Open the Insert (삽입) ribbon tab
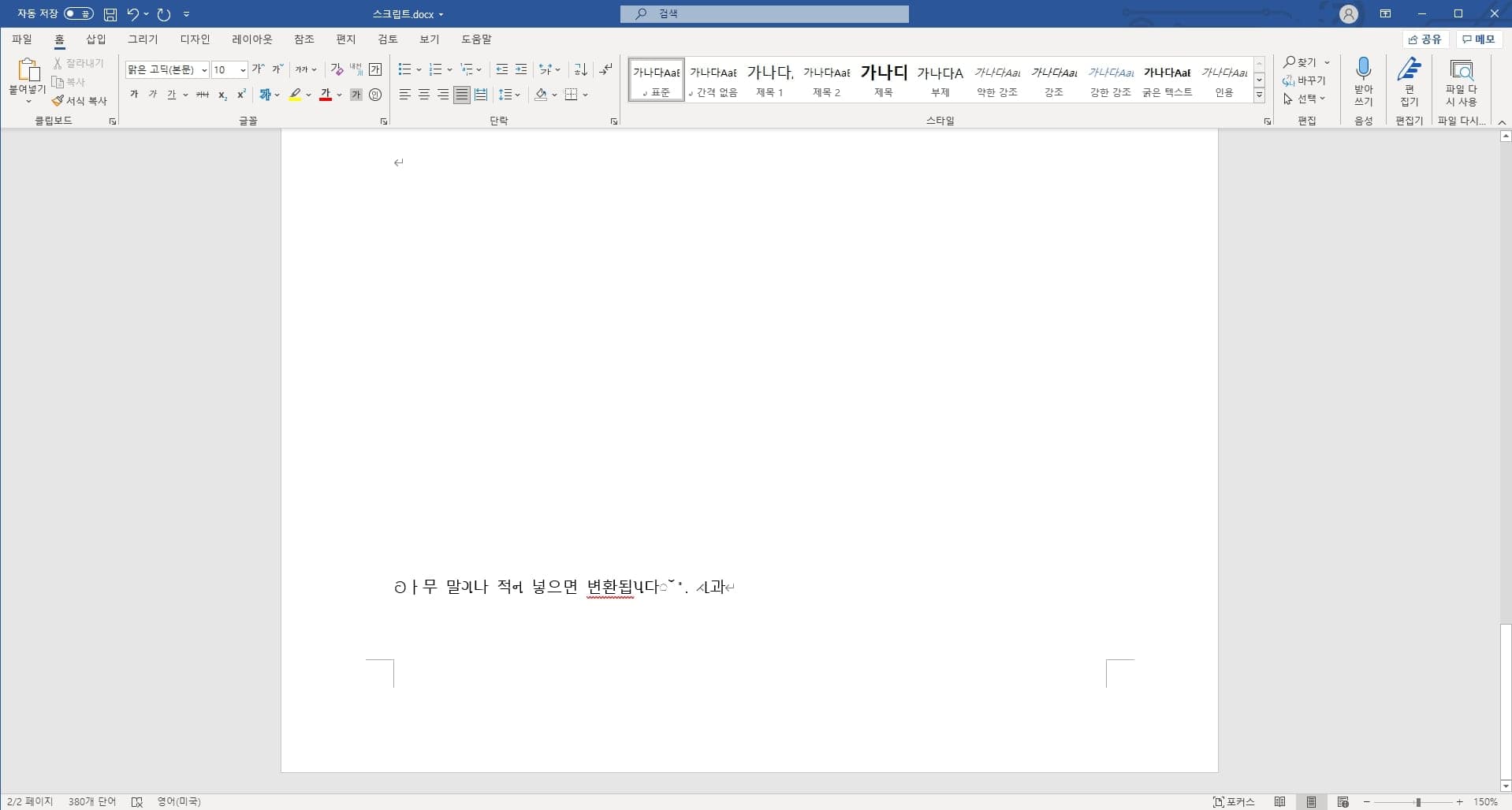 (x=95, y=39)
